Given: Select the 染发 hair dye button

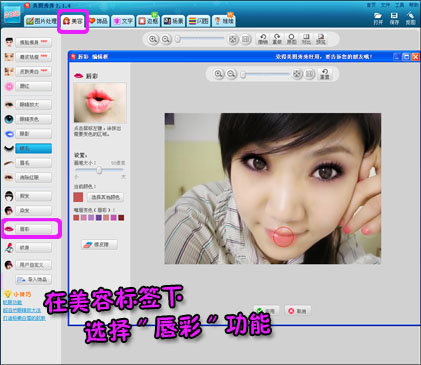Looking at the screenshot, I should [33, 211].
